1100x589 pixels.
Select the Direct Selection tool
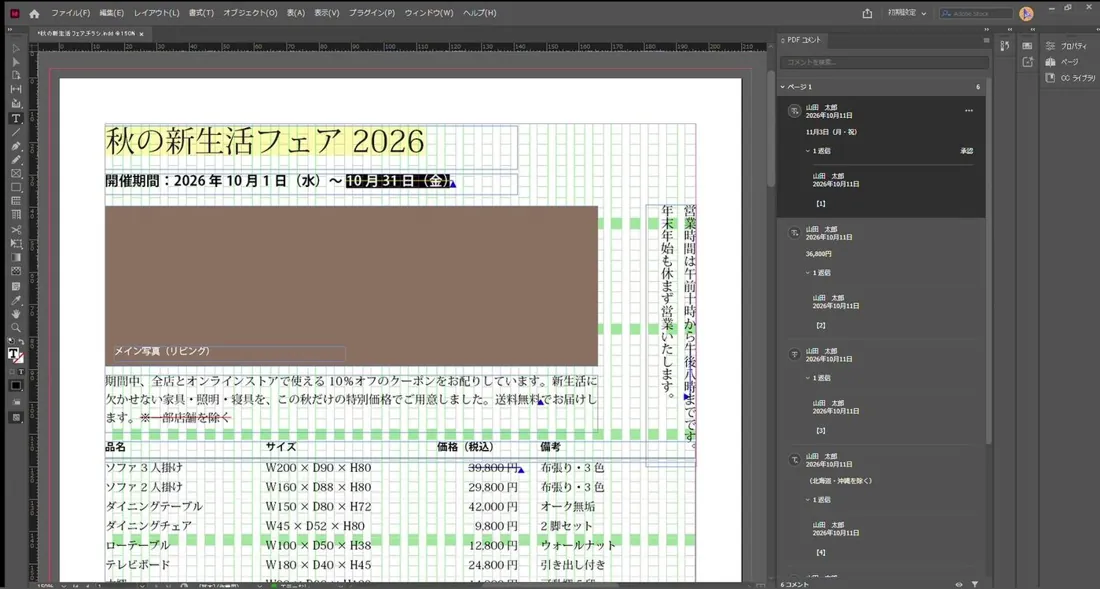[x=15, y=62]
